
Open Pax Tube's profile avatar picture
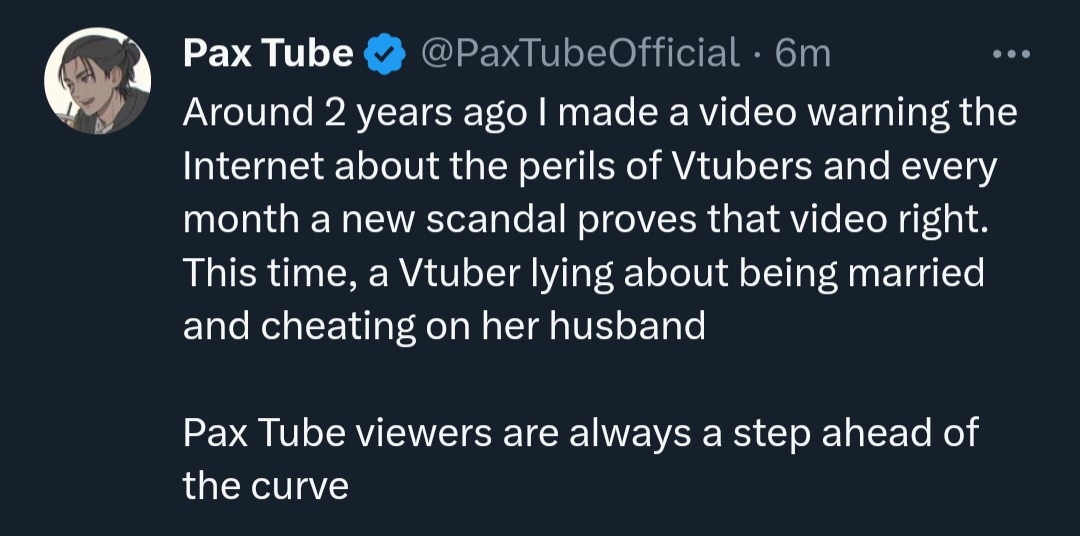click(x=98, y=82)
